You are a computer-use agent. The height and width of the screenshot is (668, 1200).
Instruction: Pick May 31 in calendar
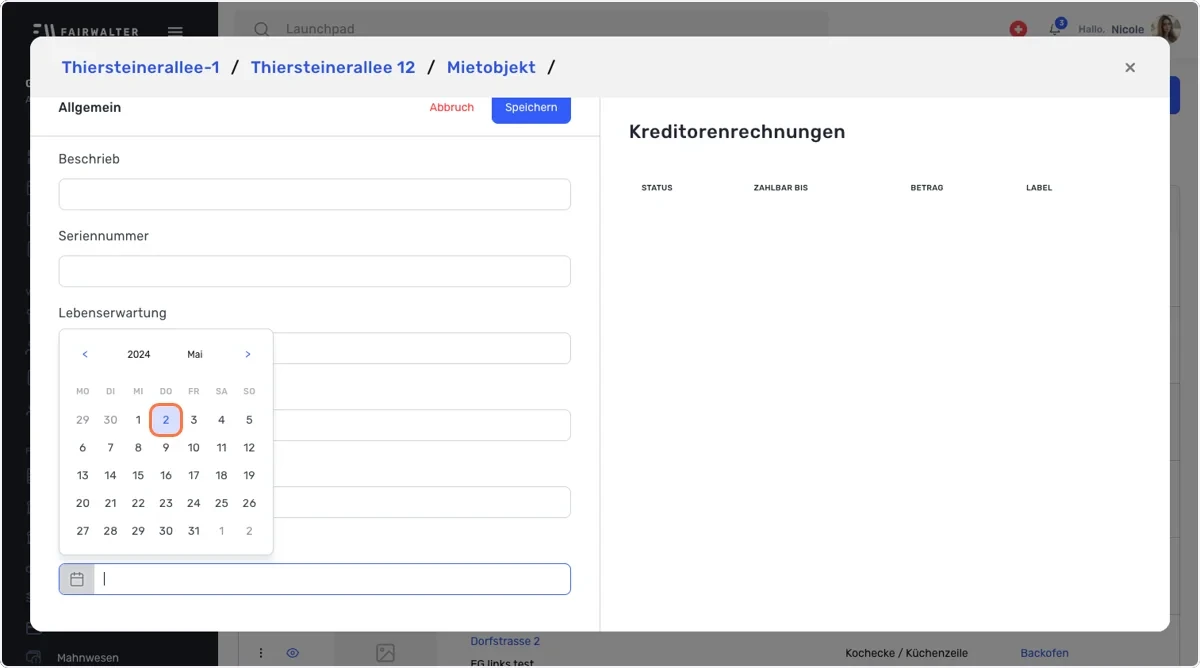pos(194,531)
